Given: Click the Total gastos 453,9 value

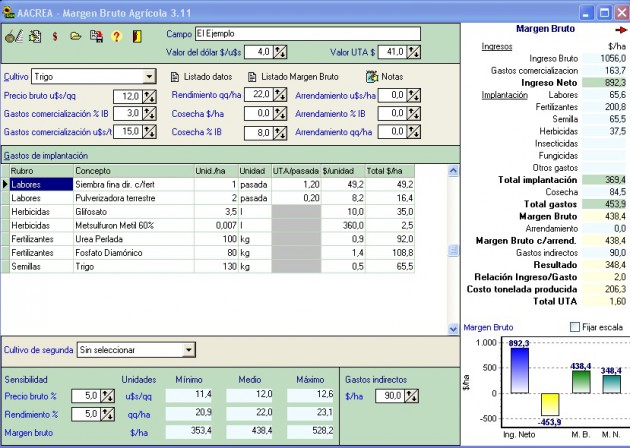Looking at the screenshot, I should click(604, 204).
